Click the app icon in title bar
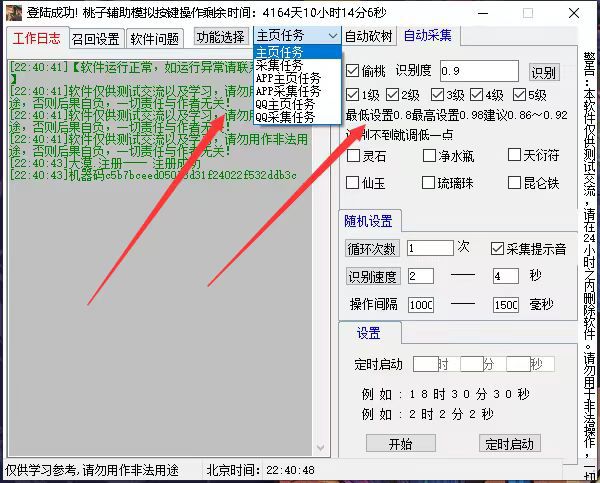 tap(14, 13)
